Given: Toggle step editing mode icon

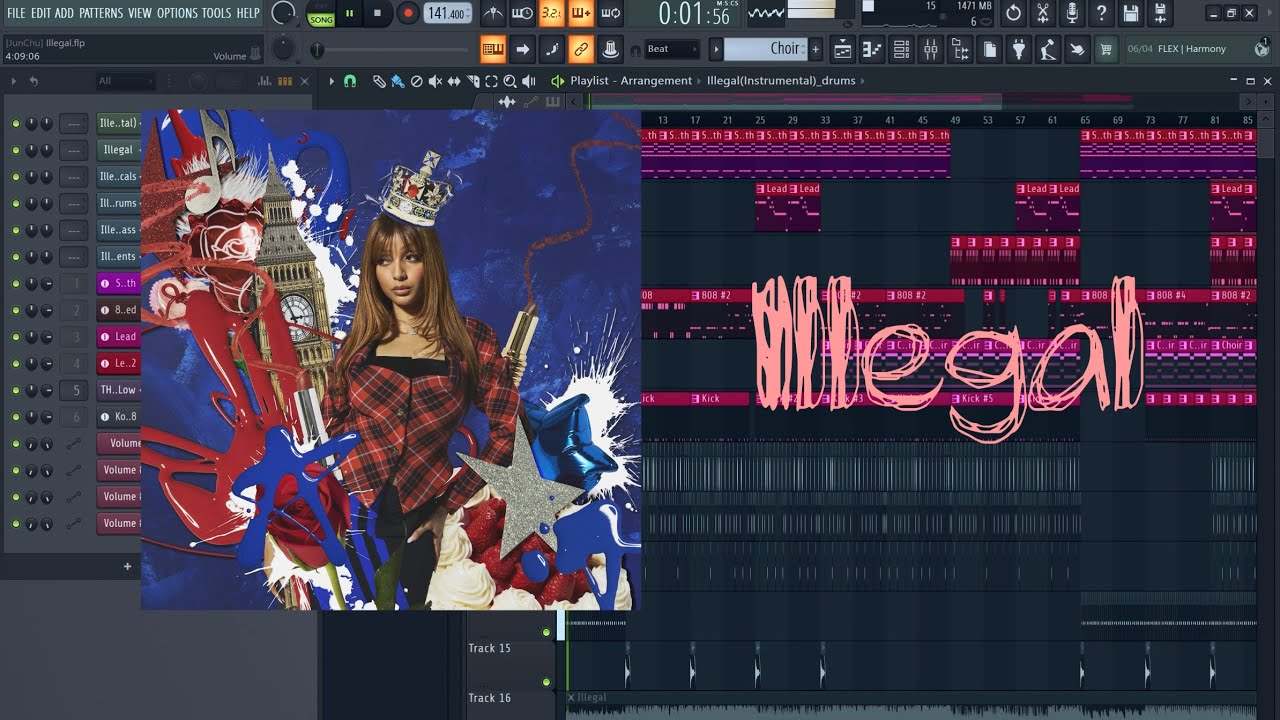Looking at the screenshot, I should point(551,48).
